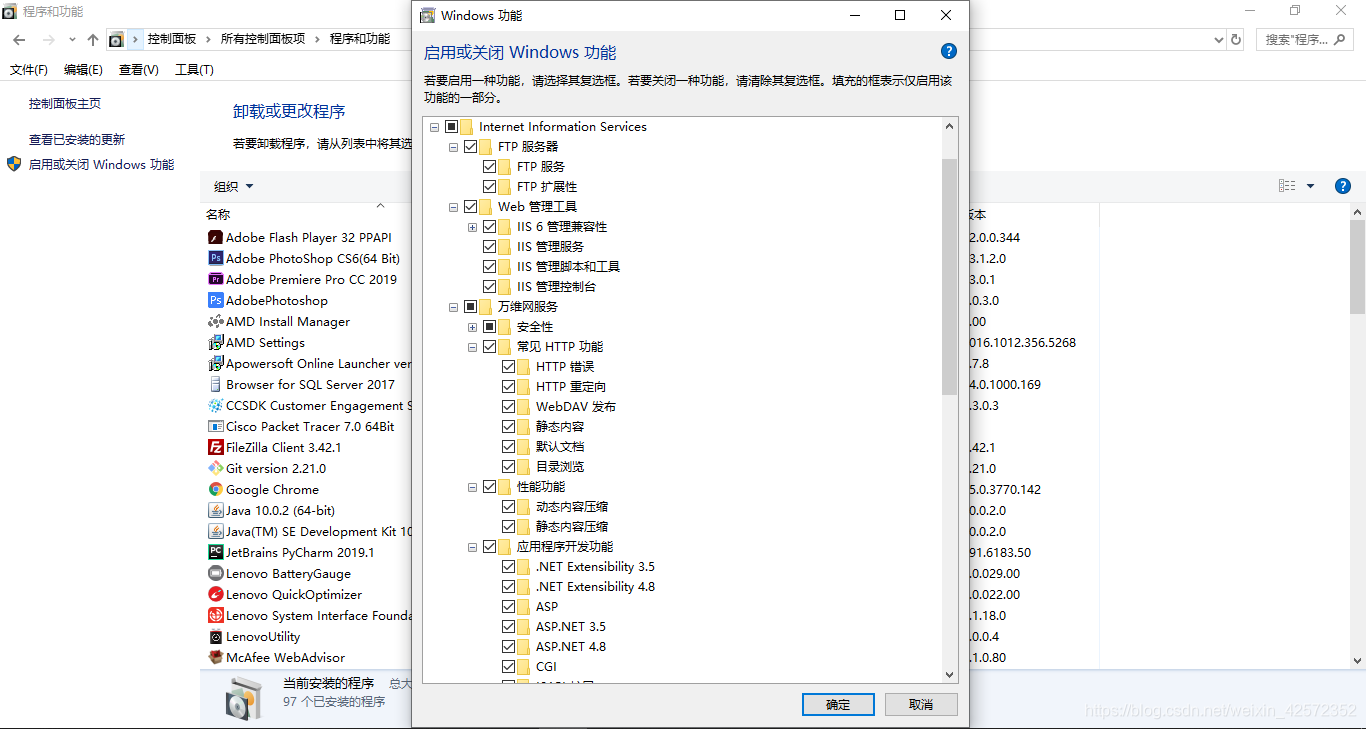
Task: Open the 文件(F) menu
Action: click(29, 70)
